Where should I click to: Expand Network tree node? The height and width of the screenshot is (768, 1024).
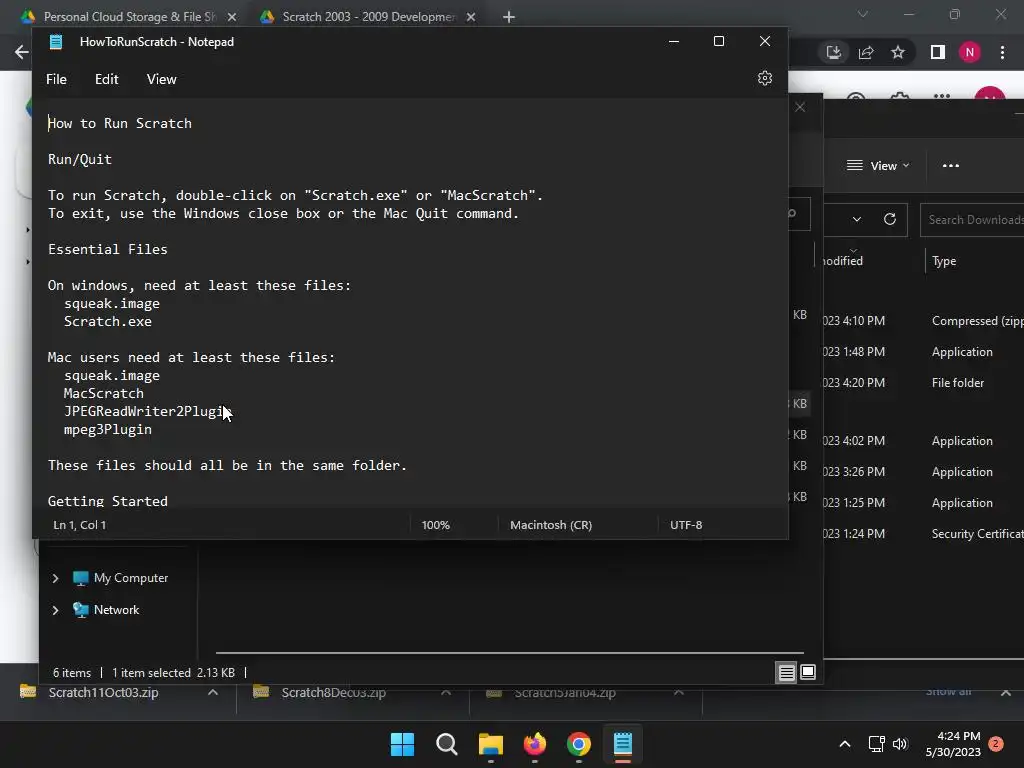point(56,610)
